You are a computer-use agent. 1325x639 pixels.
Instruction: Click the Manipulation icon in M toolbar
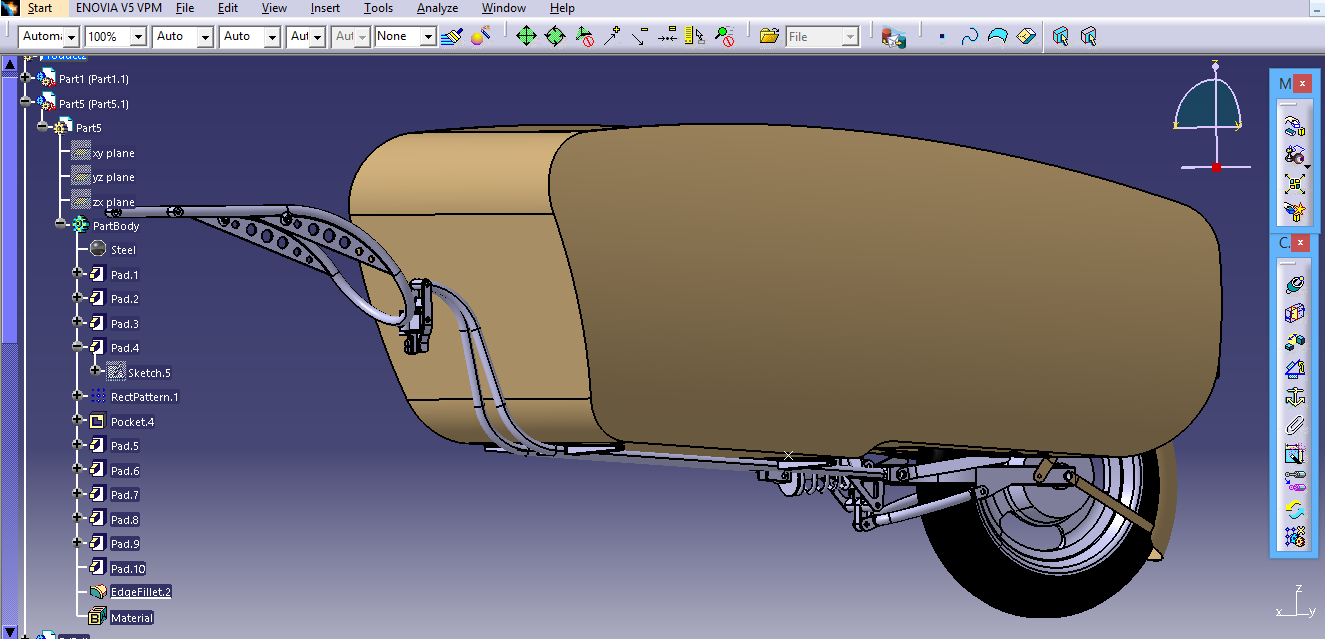click(x=1295, y=126)
